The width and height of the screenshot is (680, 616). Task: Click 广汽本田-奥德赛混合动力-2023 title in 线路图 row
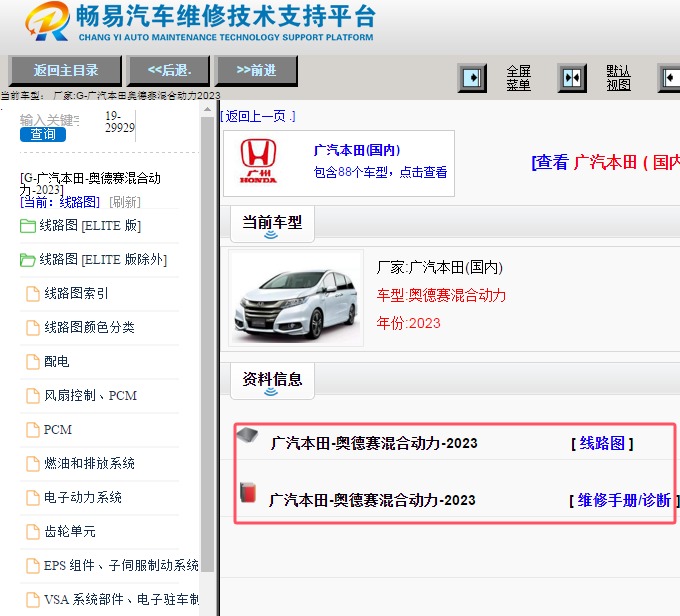(374, 443)
